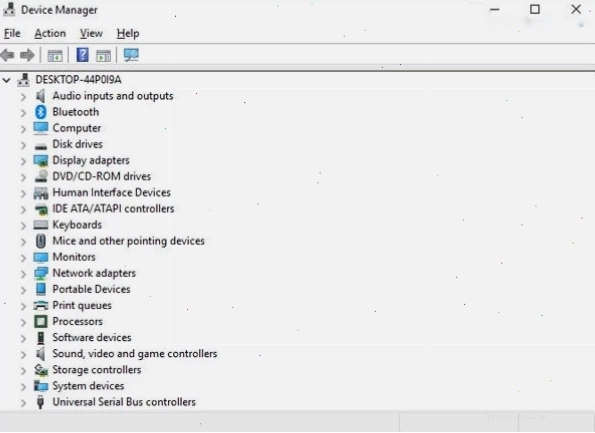Viewport: 595px width, 433px height.
Task: Click the Print queues printer icon
Action: pyautogui.click(x=41, y=305)
